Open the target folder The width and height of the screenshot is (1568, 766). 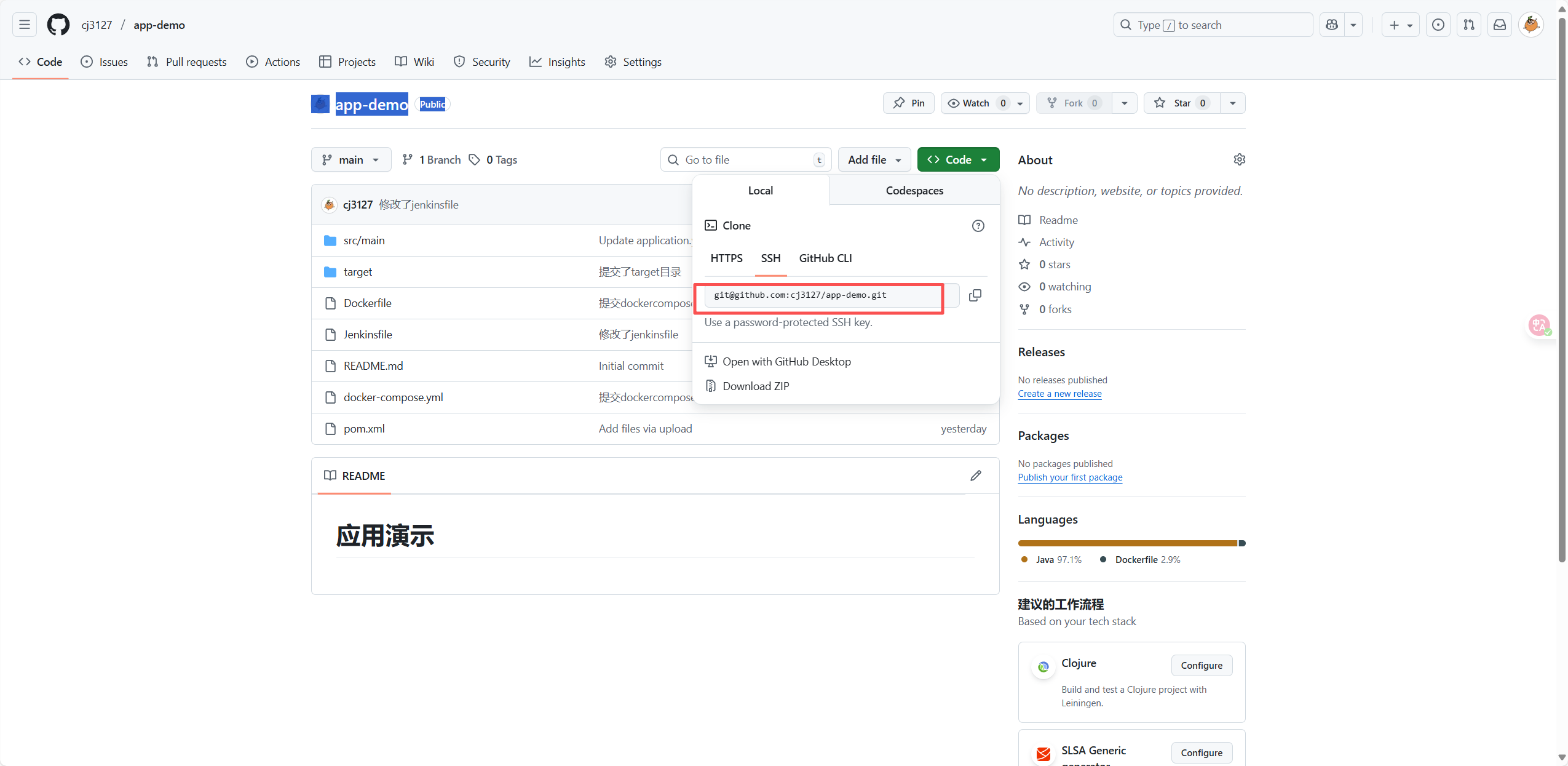[x=358, y=272]
